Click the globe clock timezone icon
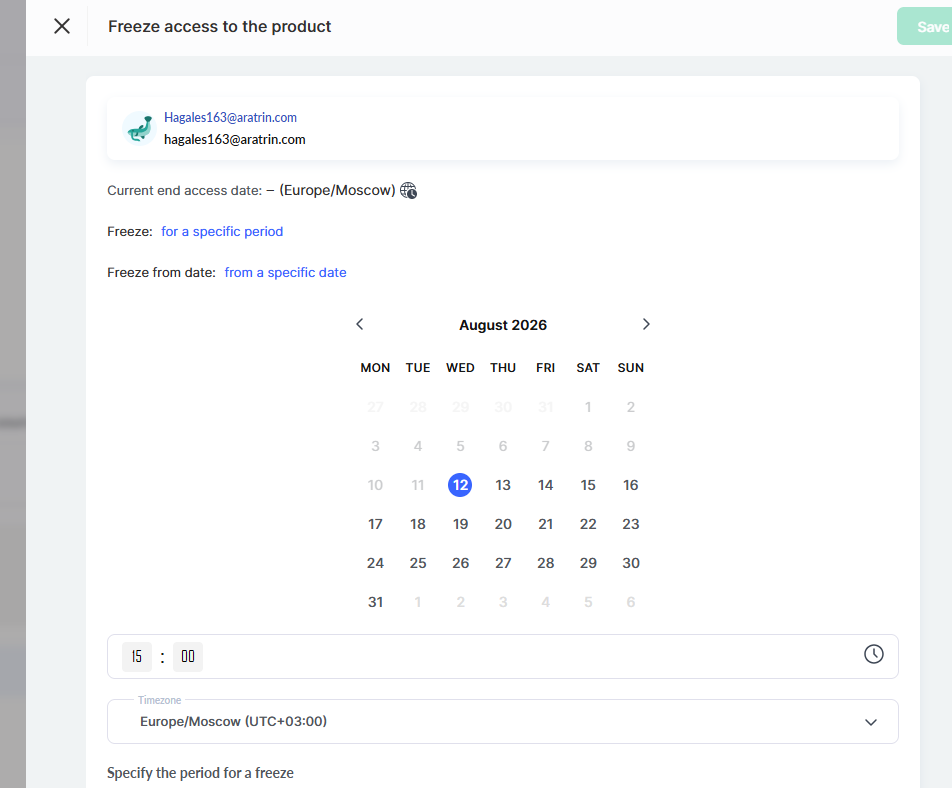 (x=409, y=191)
